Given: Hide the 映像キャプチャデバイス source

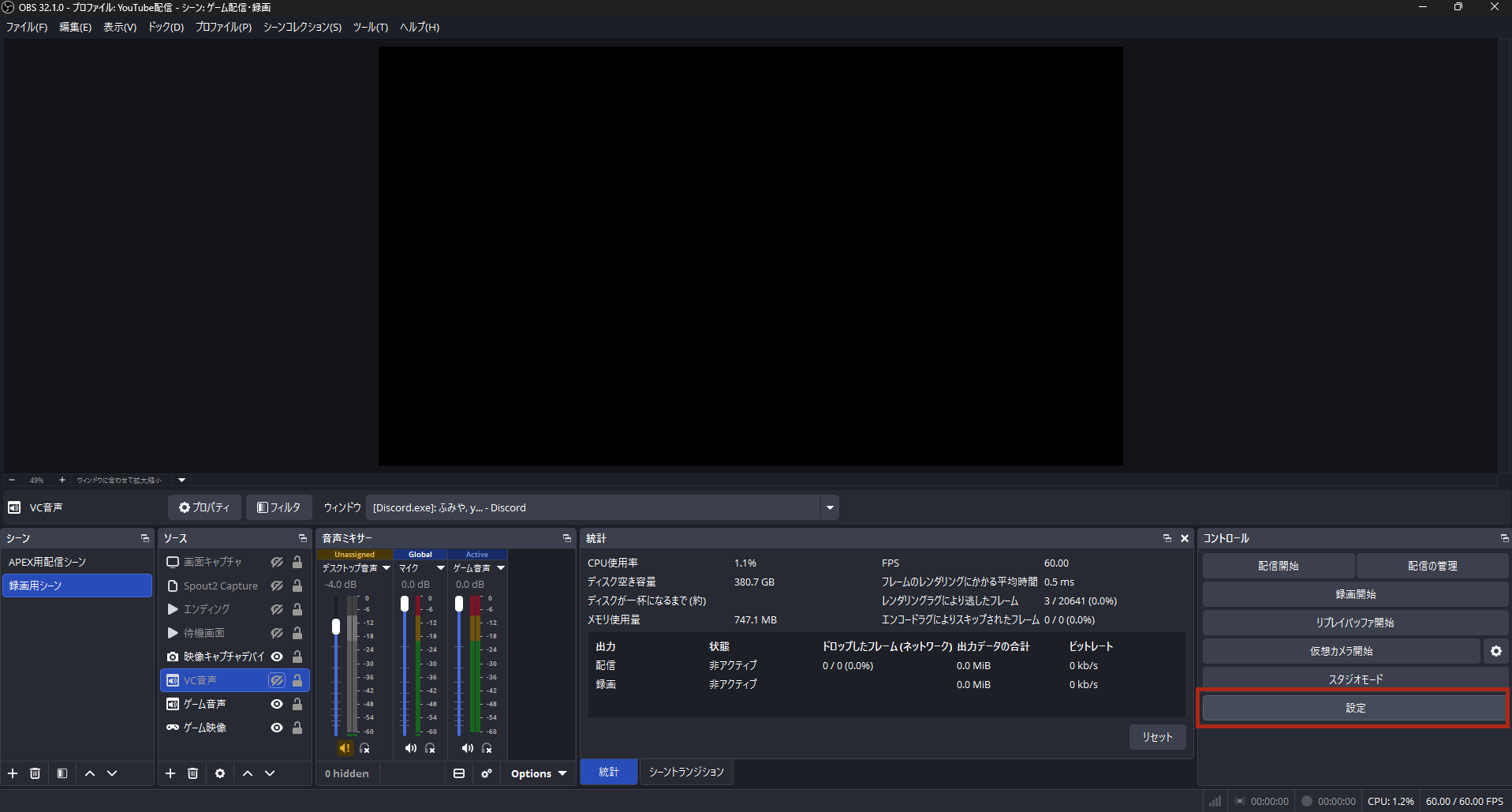Looking at the screenshot, I should coord(277,657).
